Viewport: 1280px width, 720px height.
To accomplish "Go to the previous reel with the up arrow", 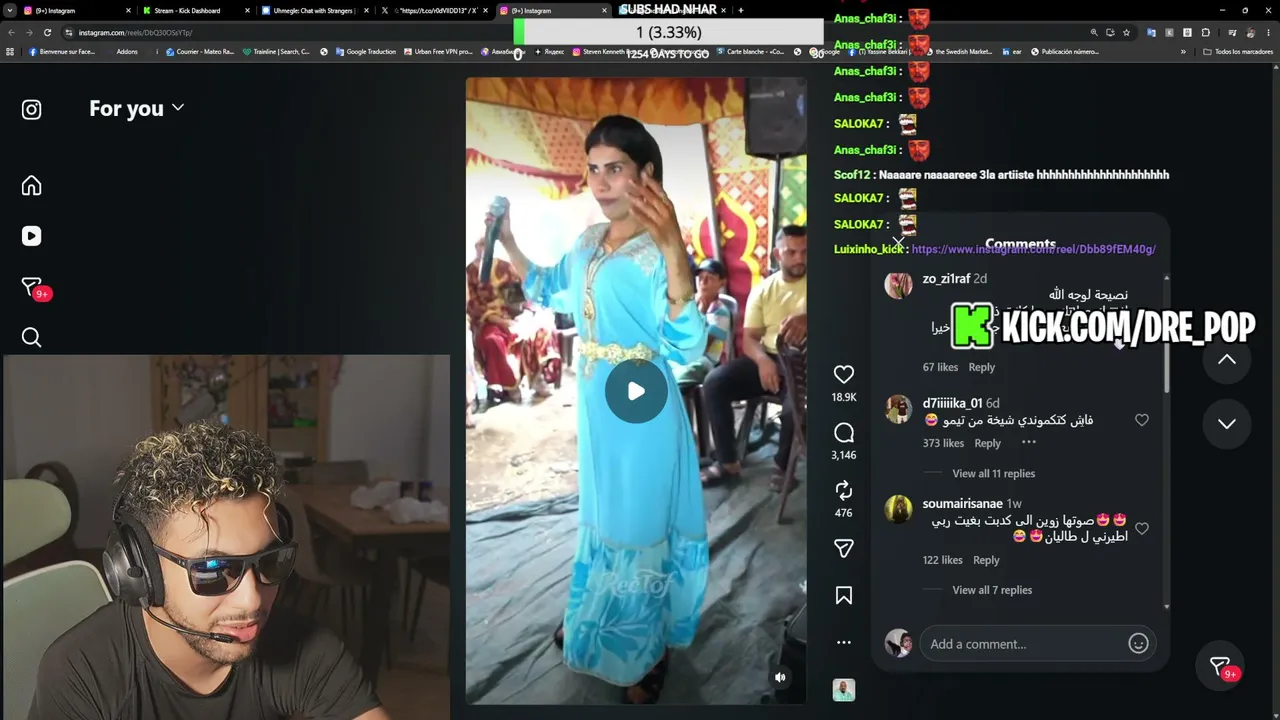I will pyautogui.click(x=1227, y=360).
